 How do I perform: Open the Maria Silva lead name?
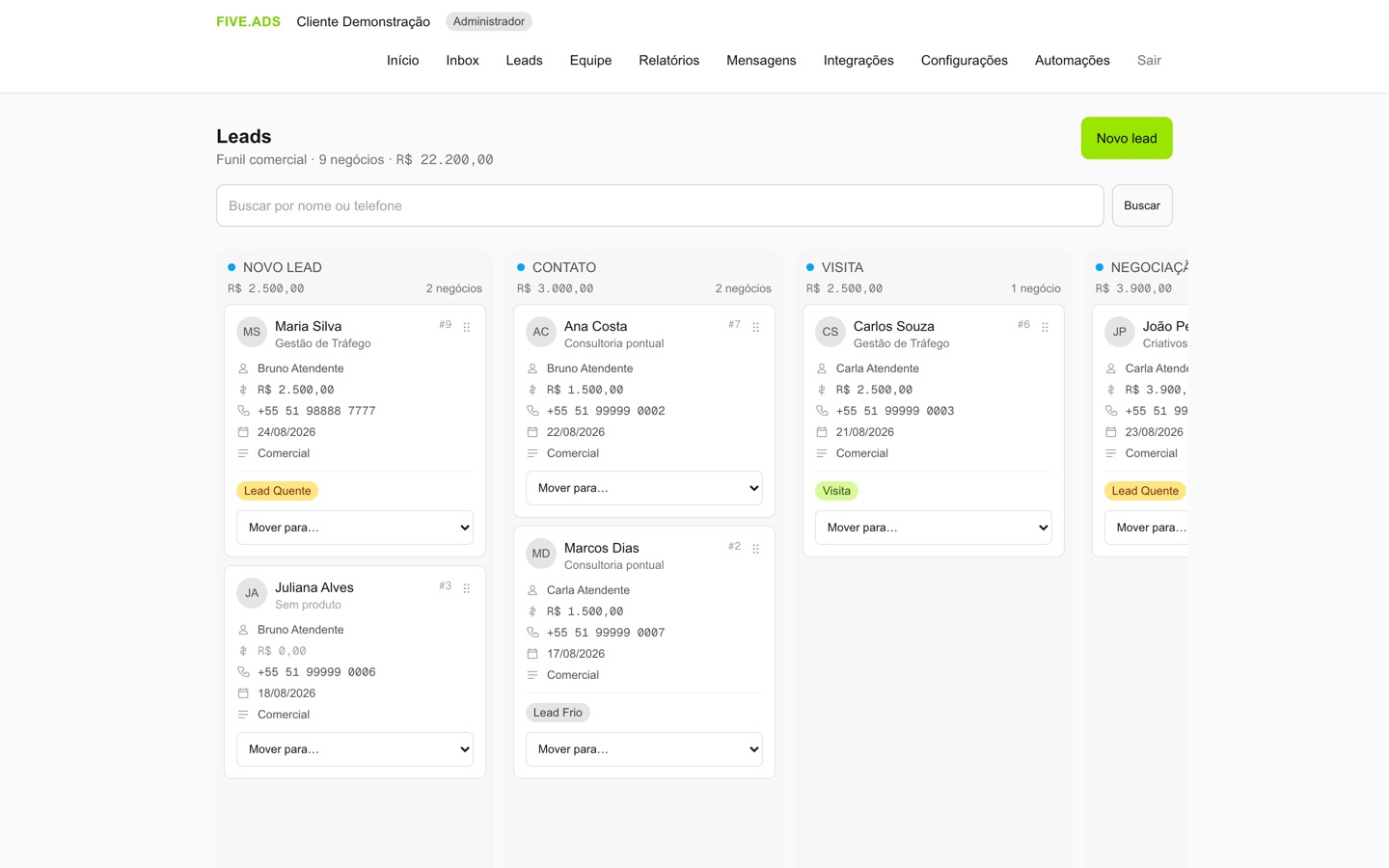(309, 326)
